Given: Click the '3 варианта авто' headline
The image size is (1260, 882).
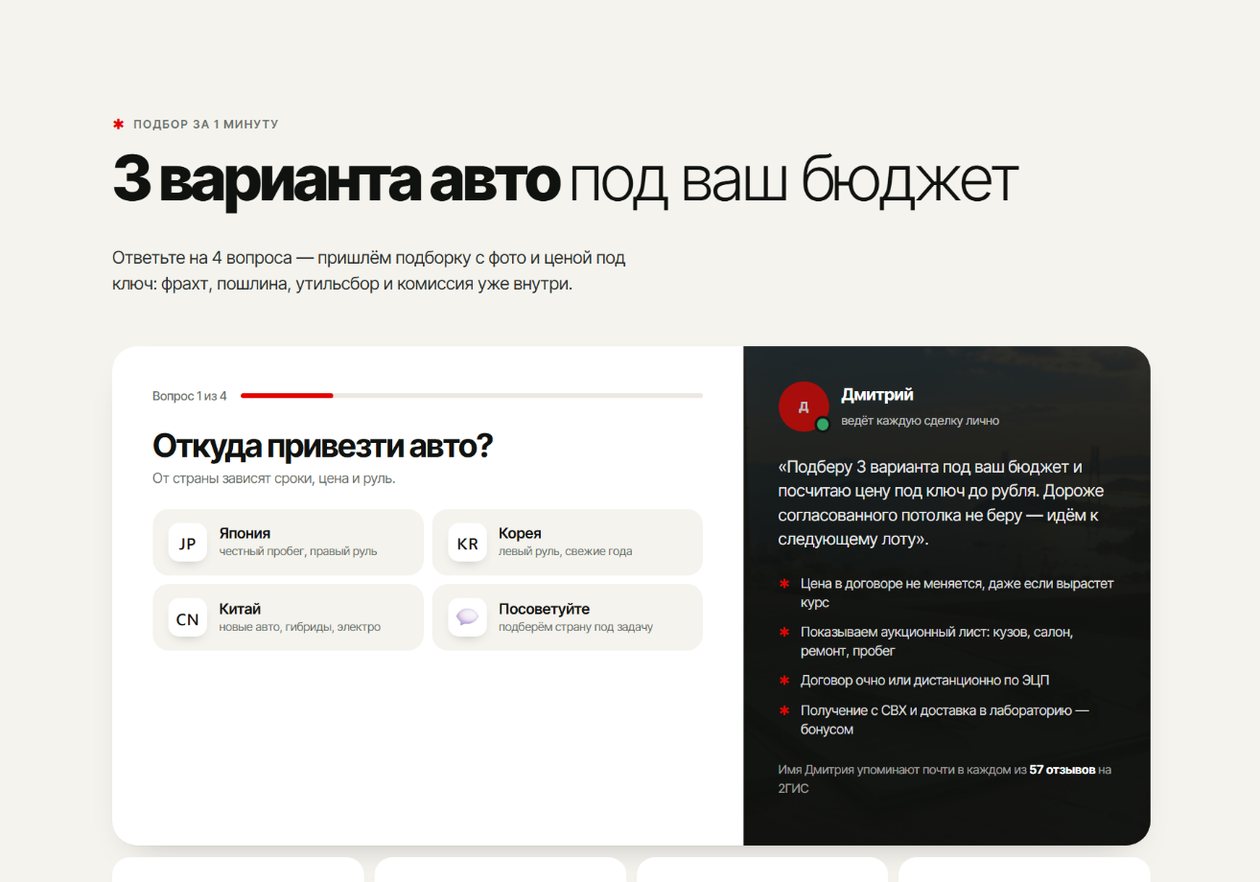Looking at the screenshot, I should [336, 180].
